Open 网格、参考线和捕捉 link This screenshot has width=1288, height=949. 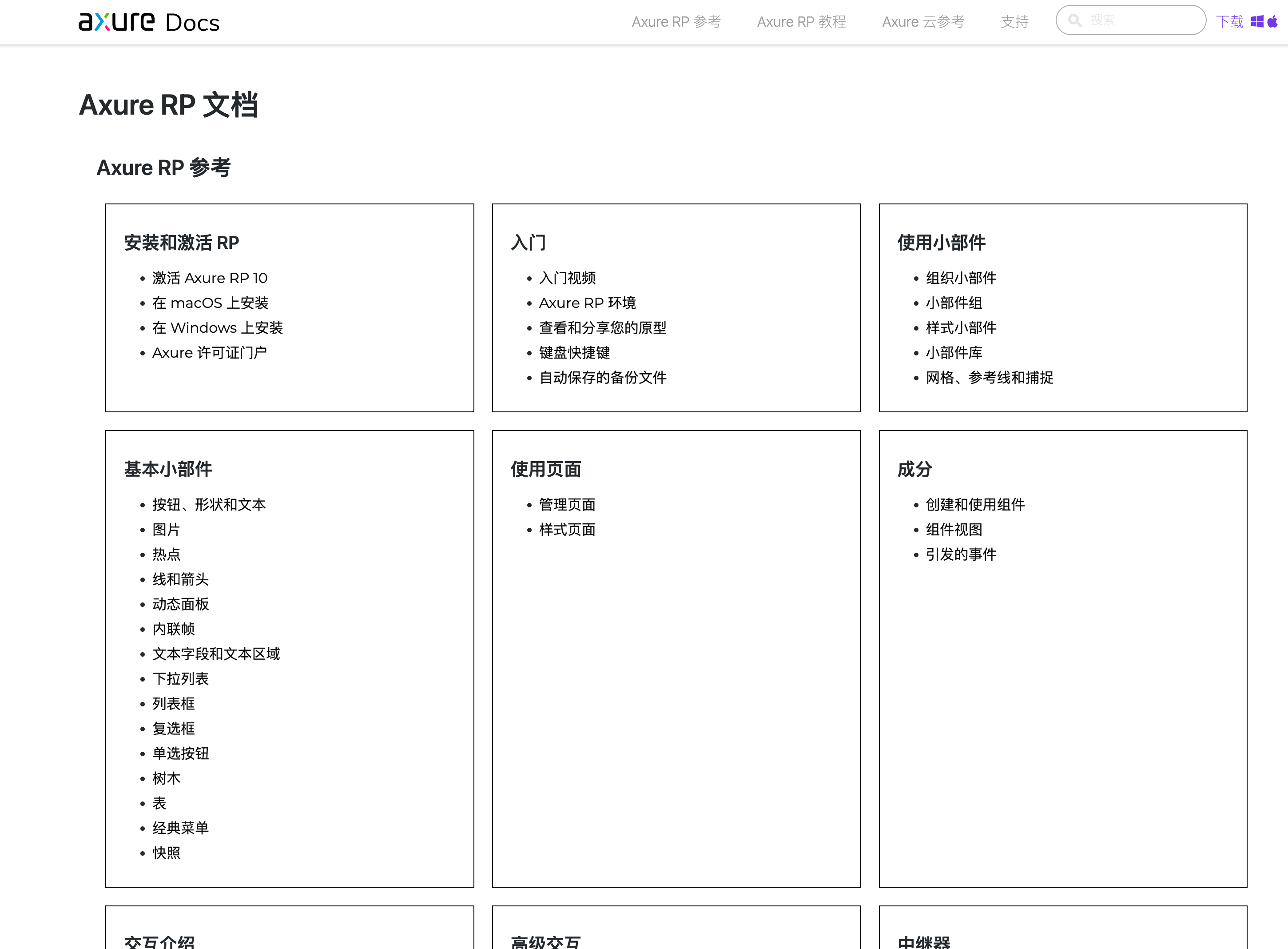point(990,377)
